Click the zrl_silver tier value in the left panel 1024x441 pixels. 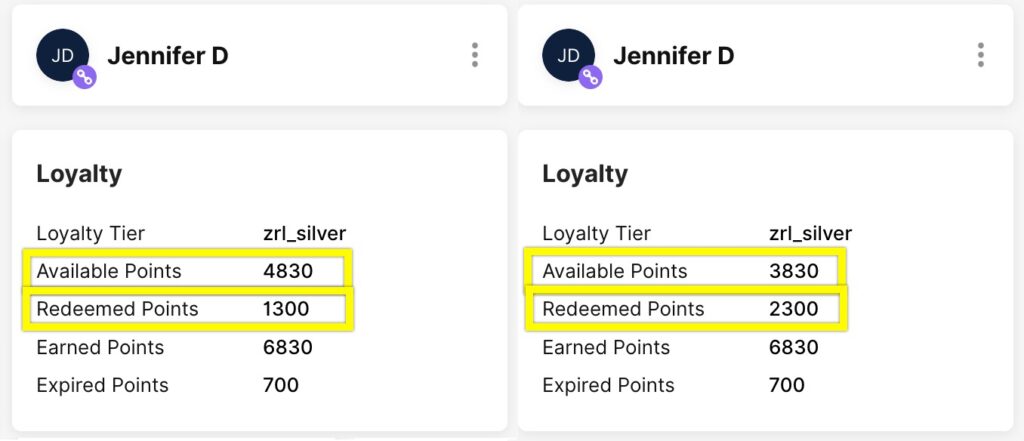[304, 233]
